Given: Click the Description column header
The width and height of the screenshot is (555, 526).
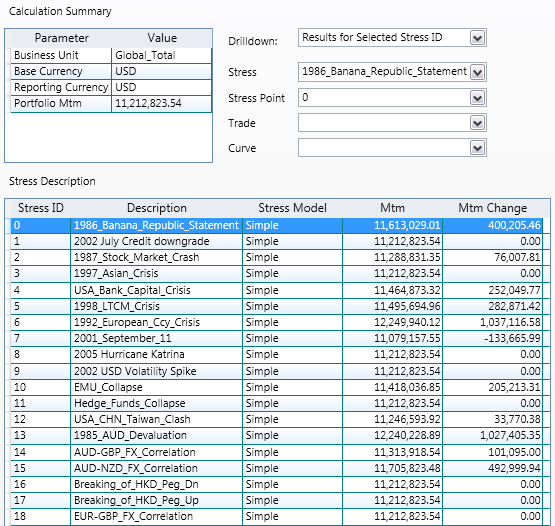Looking at the screenshot, I should (x=157, y=208).
